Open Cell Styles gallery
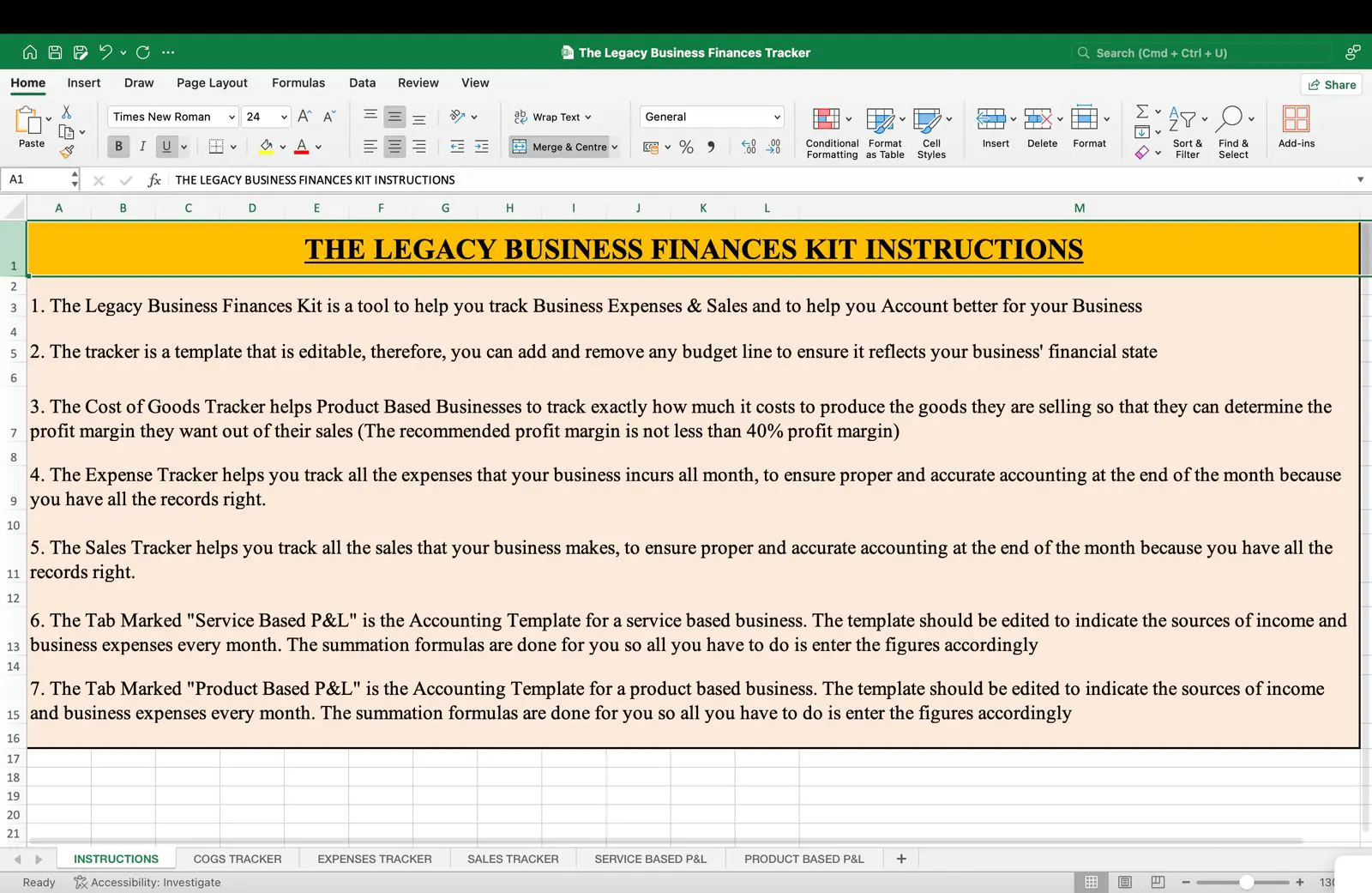1372x893 pixels. click(931, 133)
